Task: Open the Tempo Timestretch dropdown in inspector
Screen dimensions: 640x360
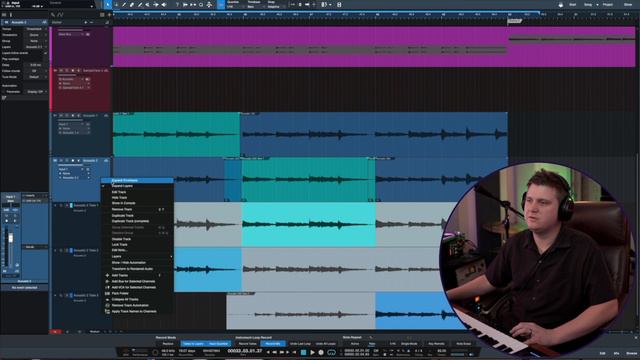Action: [x=35, y=29]
